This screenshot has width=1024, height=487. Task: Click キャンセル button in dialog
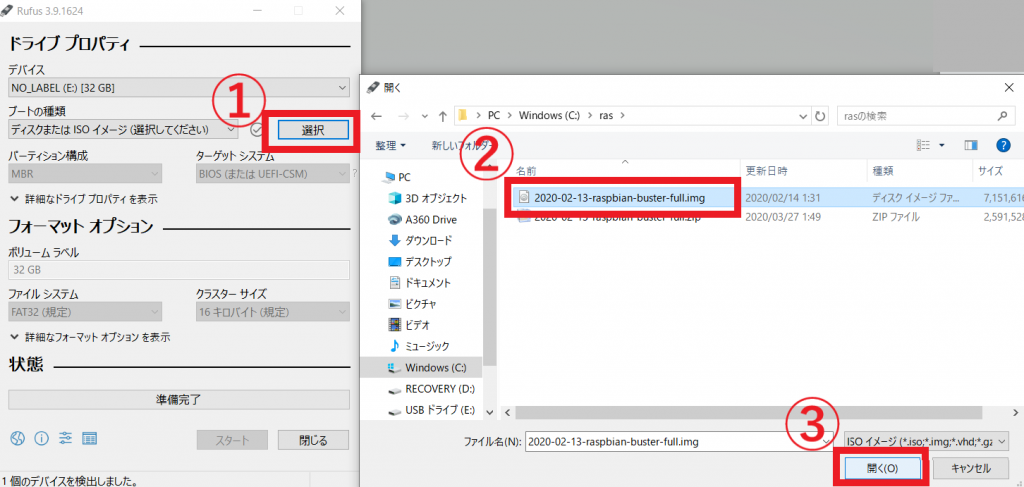tap(970, 468)
